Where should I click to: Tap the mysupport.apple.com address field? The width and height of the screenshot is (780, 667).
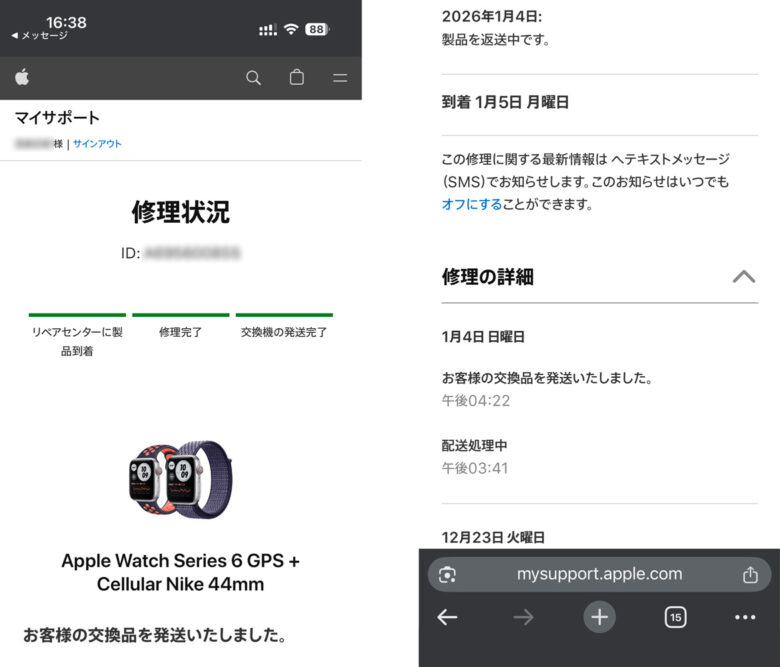click(x=599, y=574)
